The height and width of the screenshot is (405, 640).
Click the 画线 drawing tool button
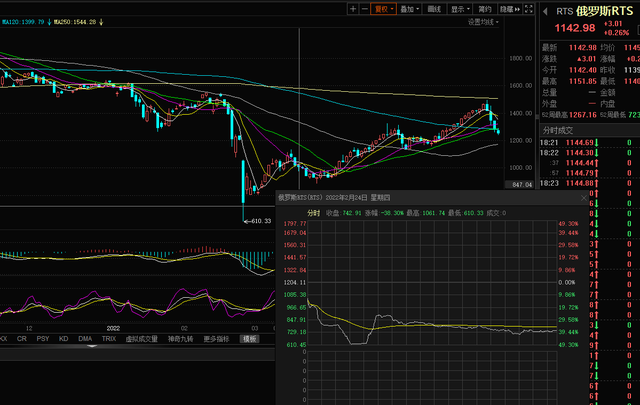click(434, 9)
